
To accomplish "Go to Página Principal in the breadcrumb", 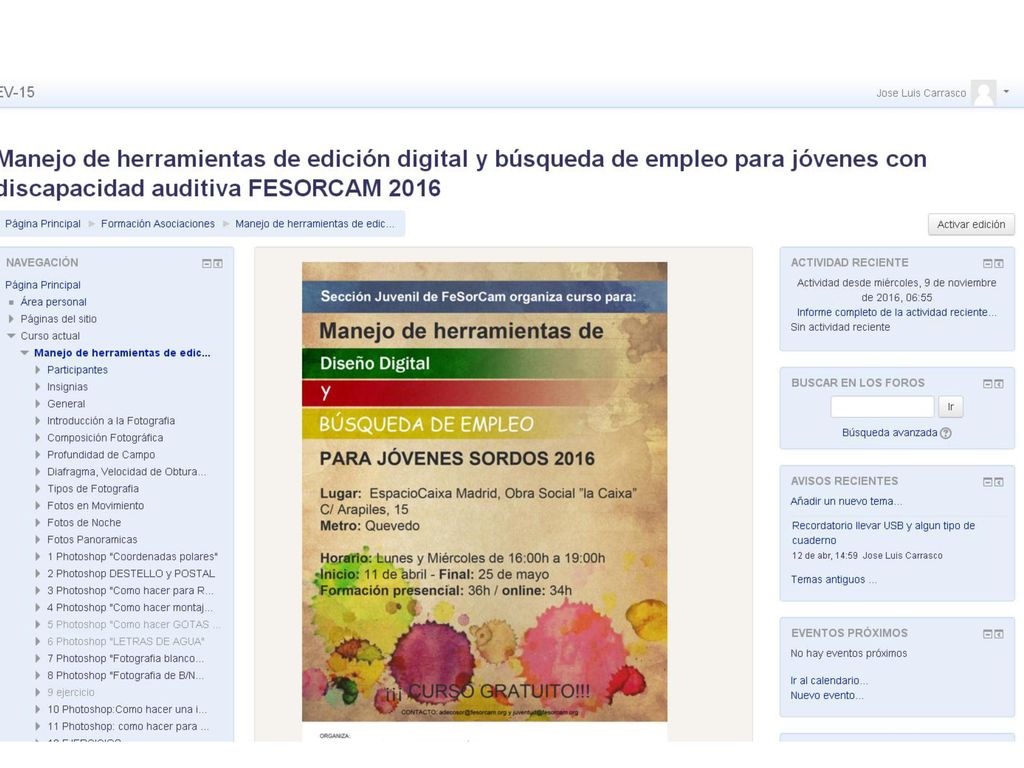I will pyautogui.click(x=43, y=223).
